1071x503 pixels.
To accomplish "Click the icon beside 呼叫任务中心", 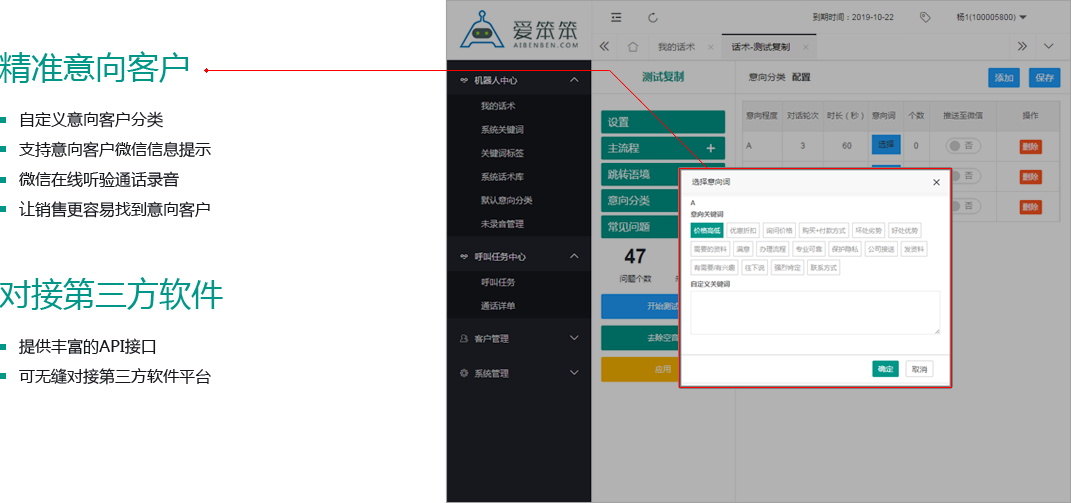I will tap(464, 256).
